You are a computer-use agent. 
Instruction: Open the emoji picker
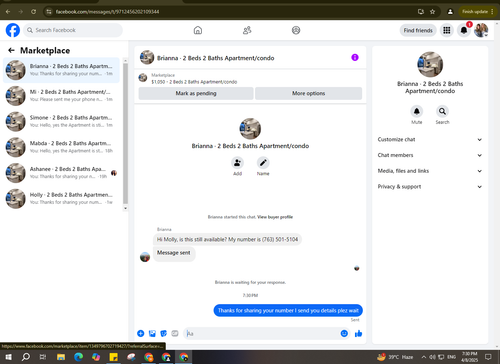(x=344, y=333)
